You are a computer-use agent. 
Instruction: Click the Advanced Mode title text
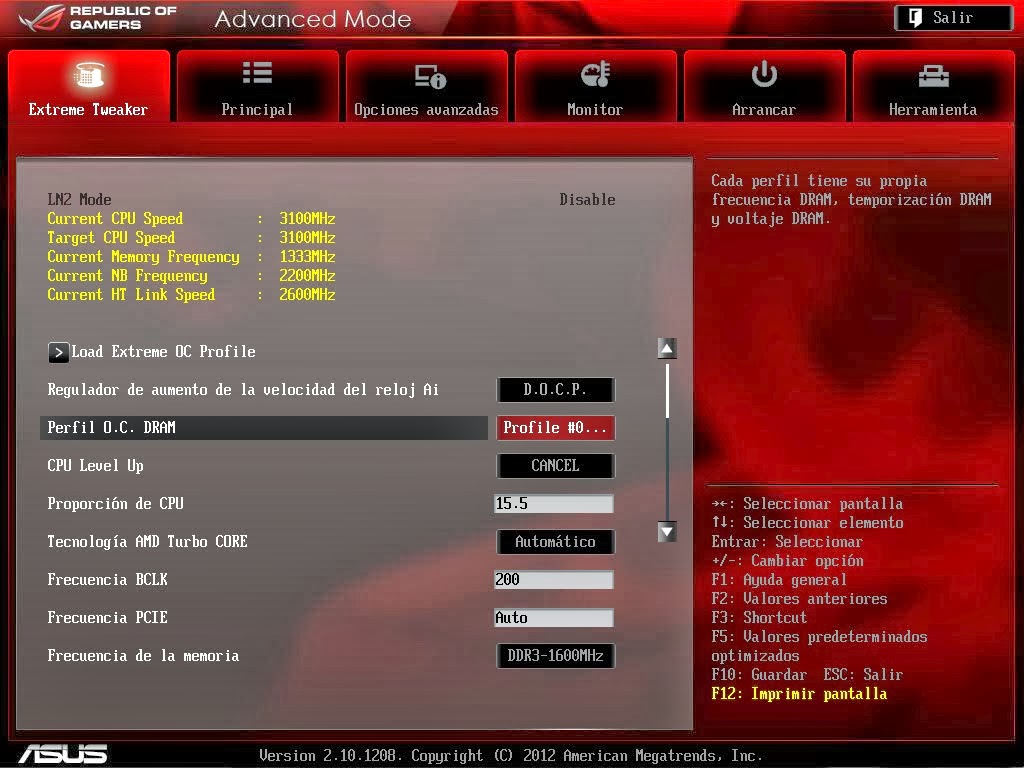click(x=313, y=19)
